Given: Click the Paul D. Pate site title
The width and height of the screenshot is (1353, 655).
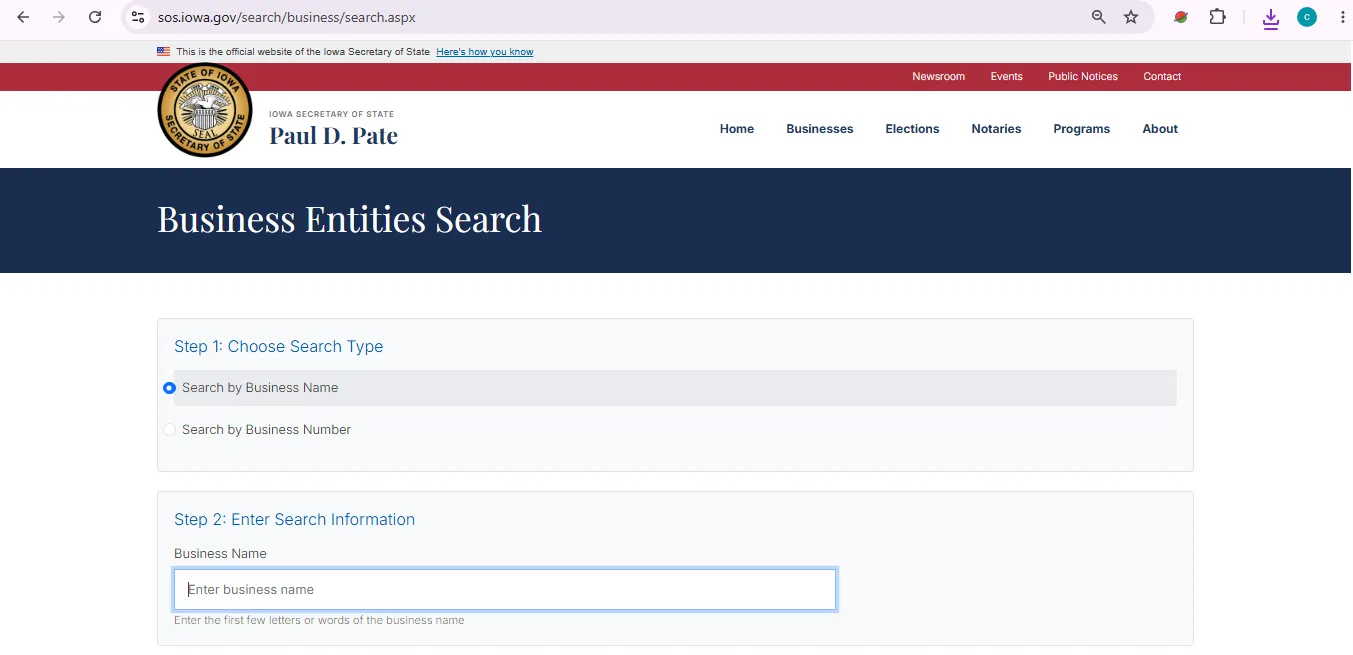Looking at the screenshot, I should (x=333, y=136).
